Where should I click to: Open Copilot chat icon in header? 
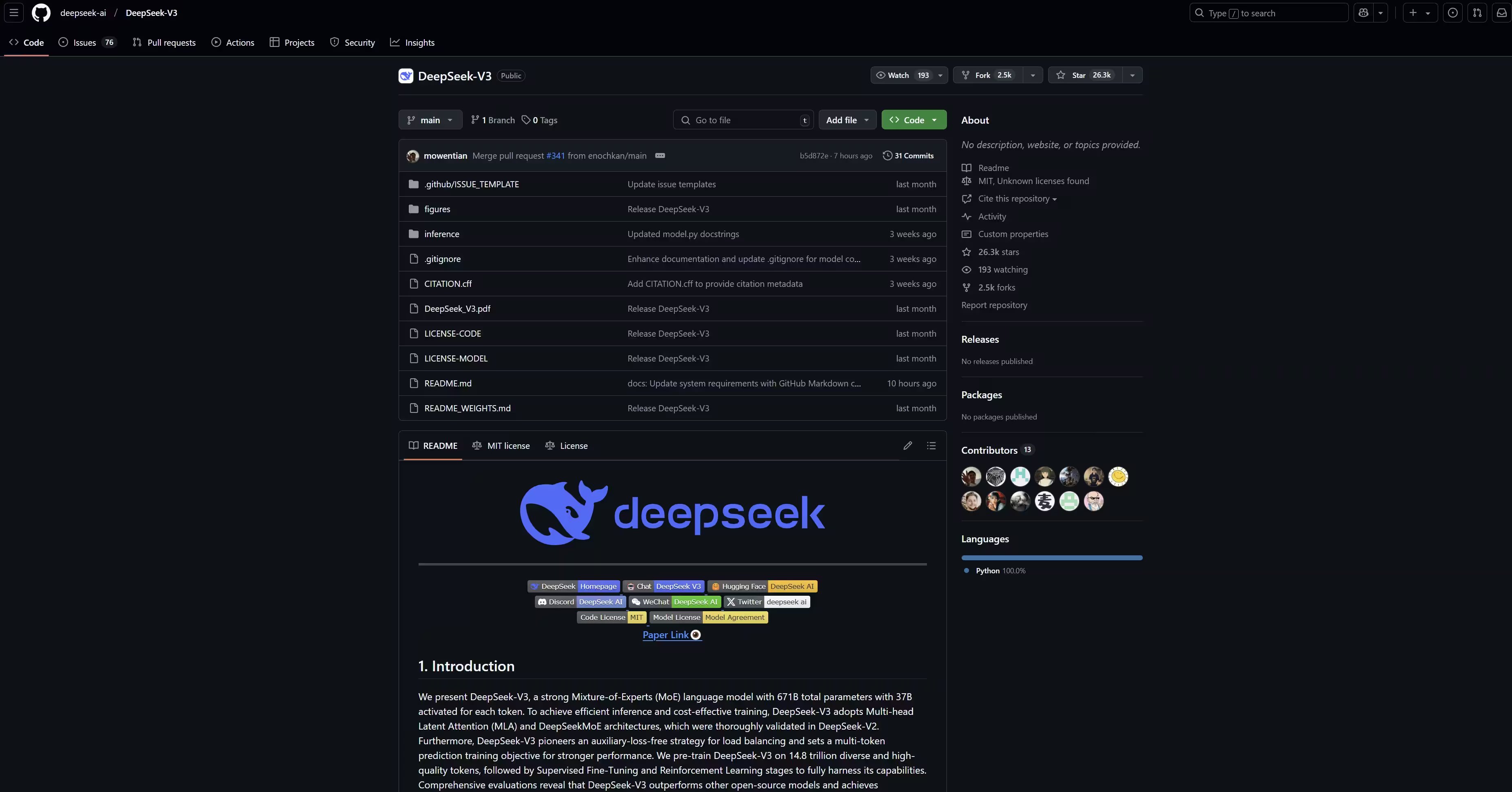[x=1363, y=12]
